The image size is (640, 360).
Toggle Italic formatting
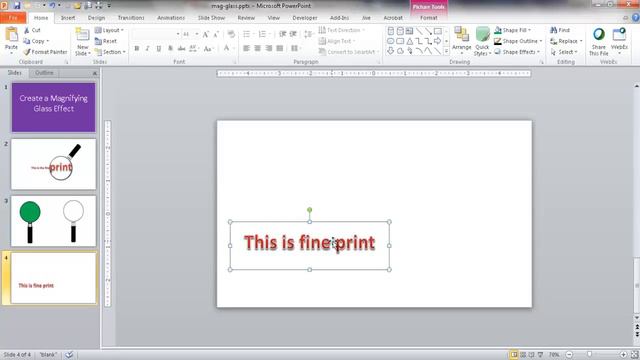click(147, 49)
